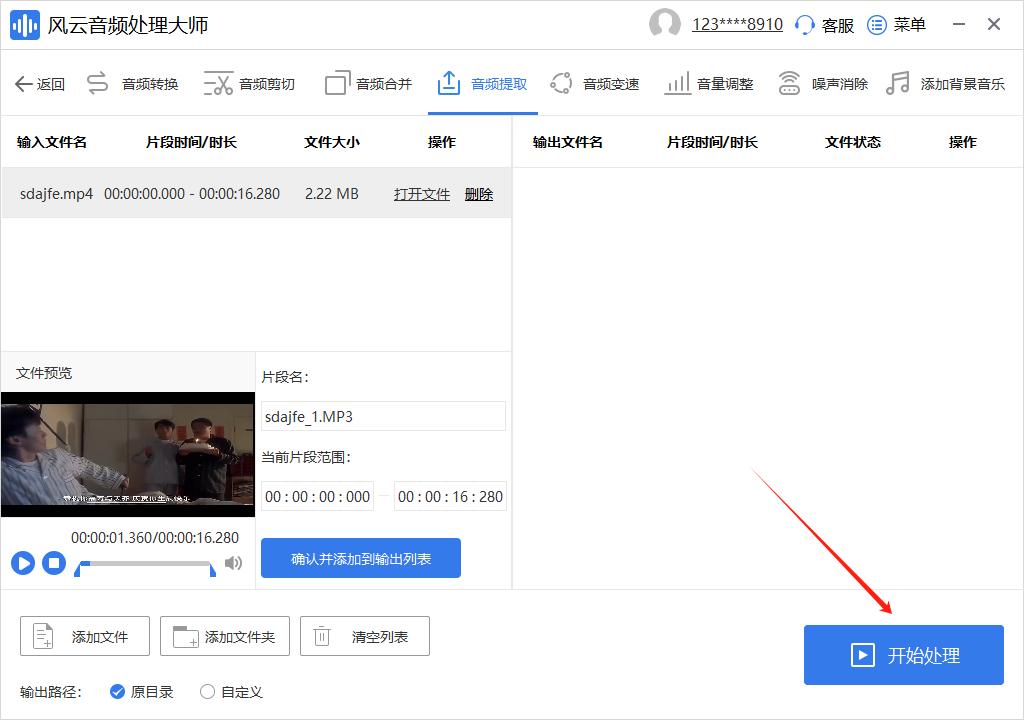The height and width of the screenshot is (720, 1024).
Task: Choose 自定义 custom output path
Action: pyautogui.click(x=207, y=691)
